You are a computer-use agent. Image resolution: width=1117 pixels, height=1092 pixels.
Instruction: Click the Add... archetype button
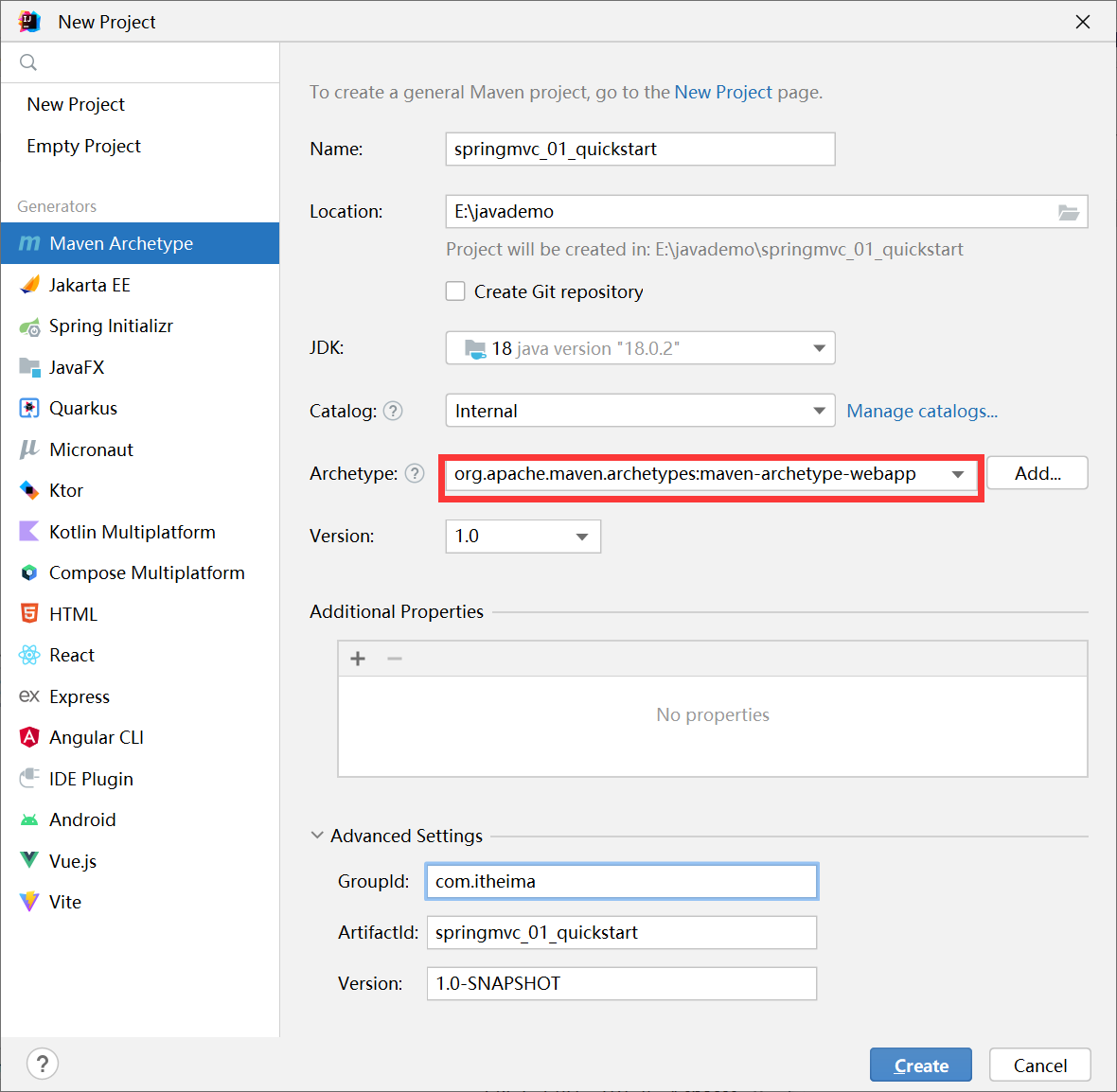pyautogui.click(x=1037, y=474)
